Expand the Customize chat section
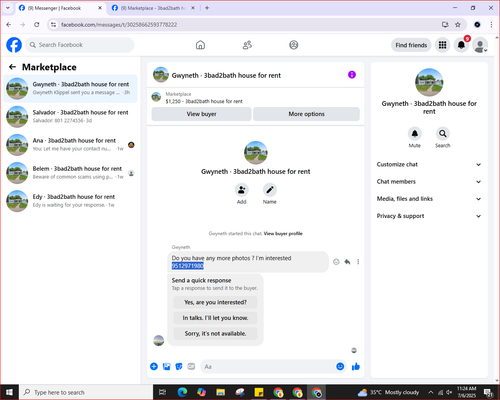This screenshot has width=500, height=400. point(429,164)
